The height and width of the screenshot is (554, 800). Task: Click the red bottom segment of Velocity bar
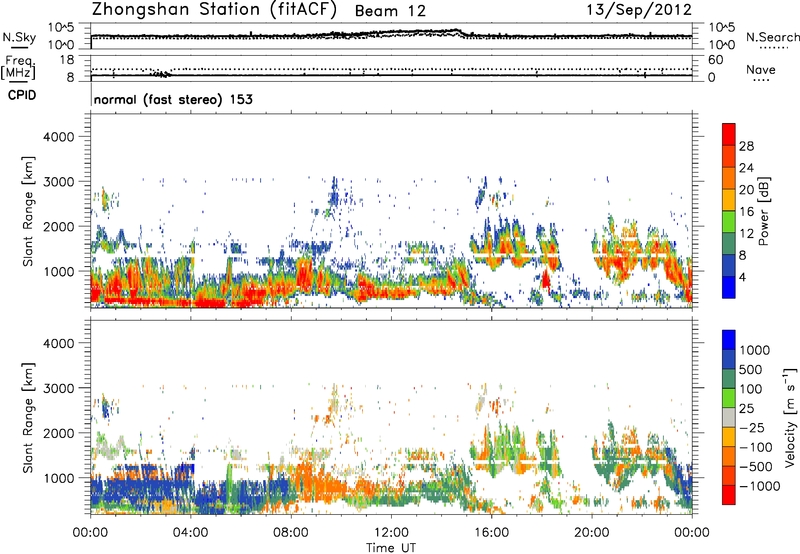point(729,495)
